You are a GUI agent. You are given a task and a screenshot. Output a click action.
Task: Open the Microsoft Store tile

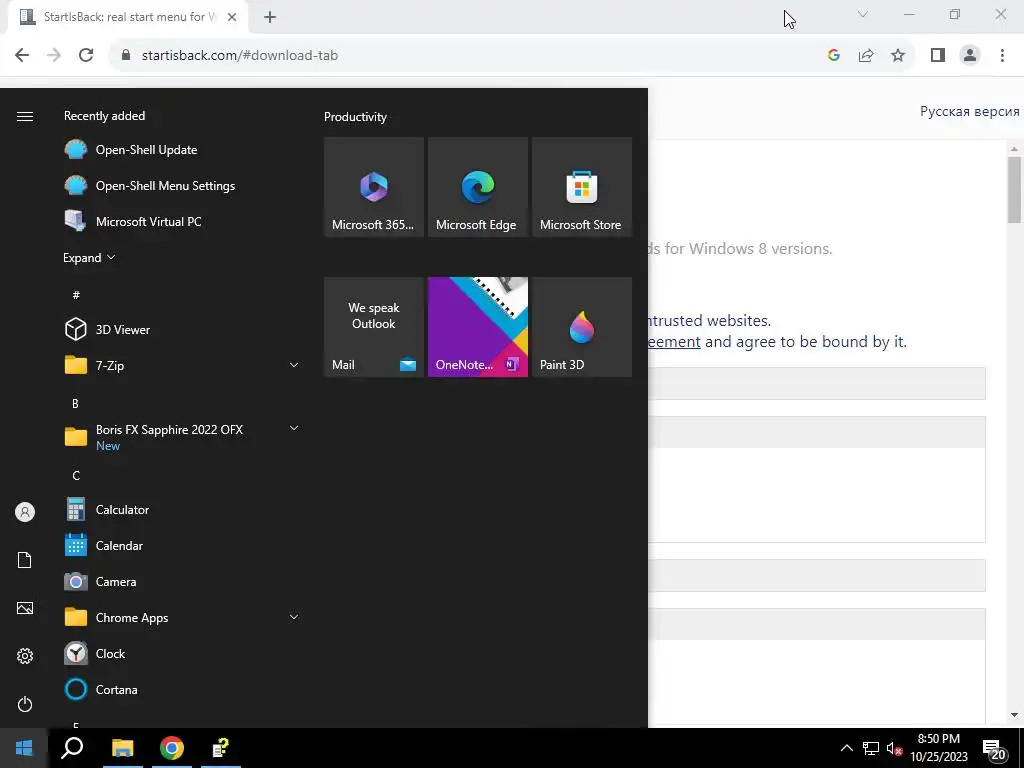[x=582, y=187]
